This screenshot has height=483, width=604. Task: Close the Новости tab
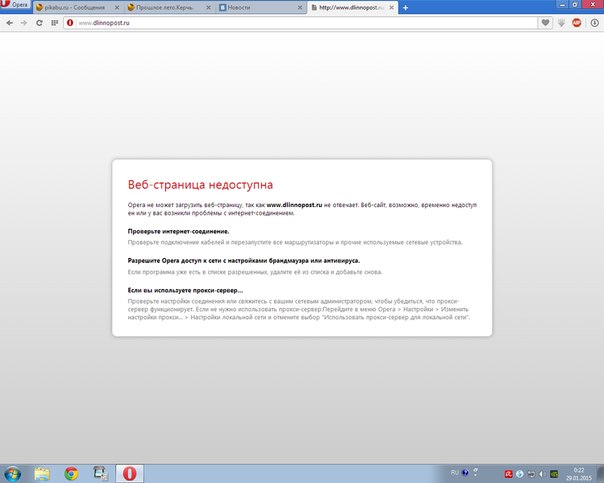coord(300,8)
